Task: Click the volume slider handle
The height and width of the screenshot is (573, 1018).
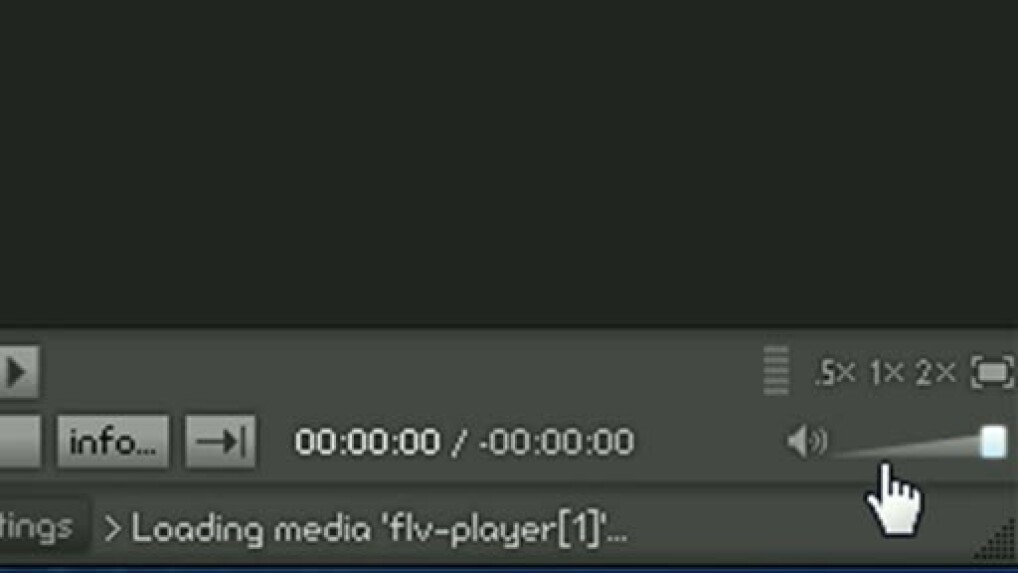Action: tap(993, 442)
